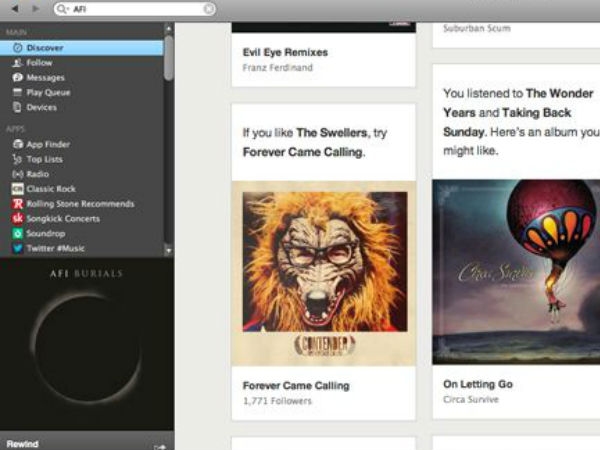Open Evil Eye Remixes album link
This screenshot has height=450, width=600.
[x=285, y=52]
